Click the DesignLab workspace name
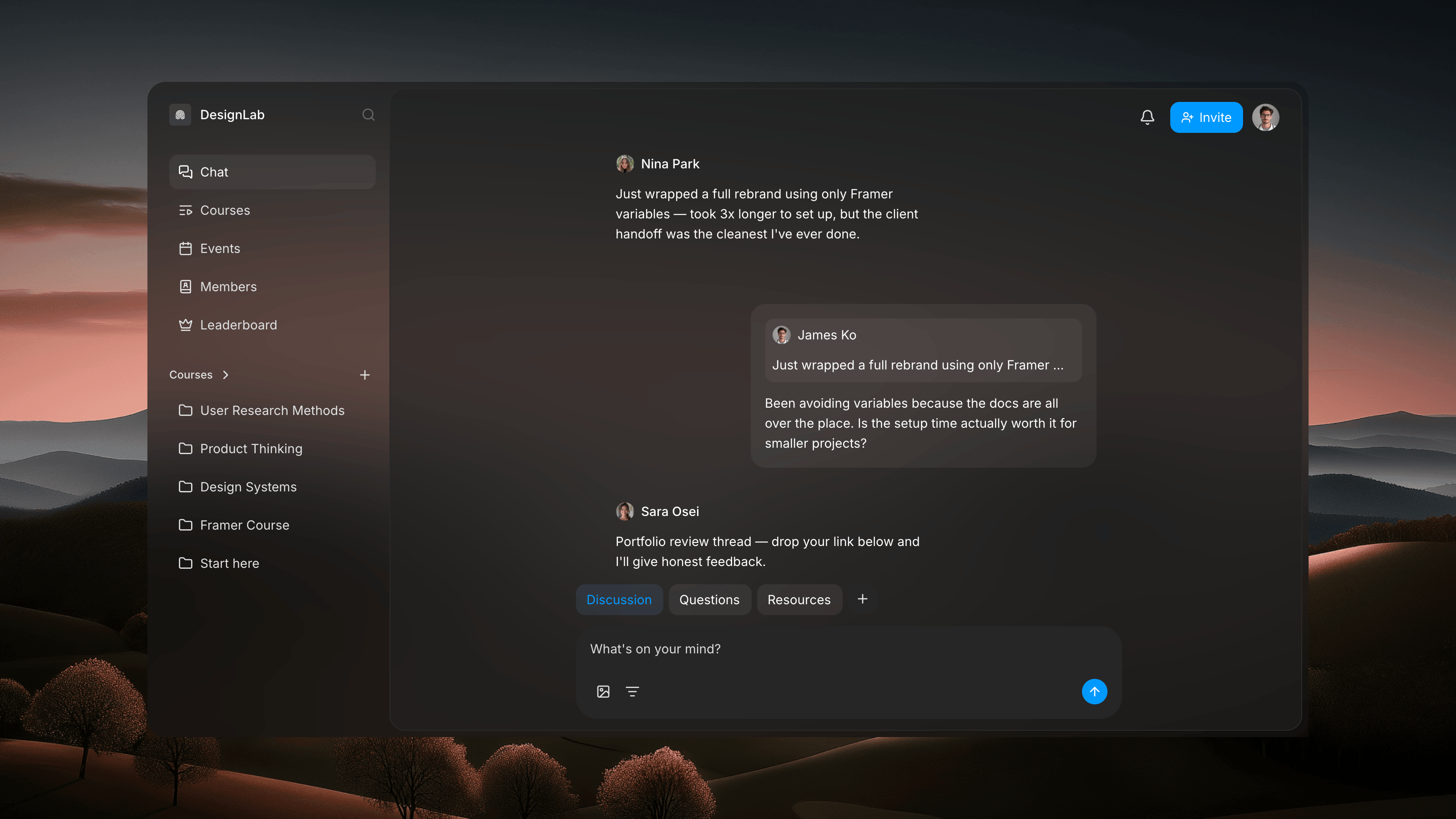The image size is (1456, 819). (x=233, y=115)
